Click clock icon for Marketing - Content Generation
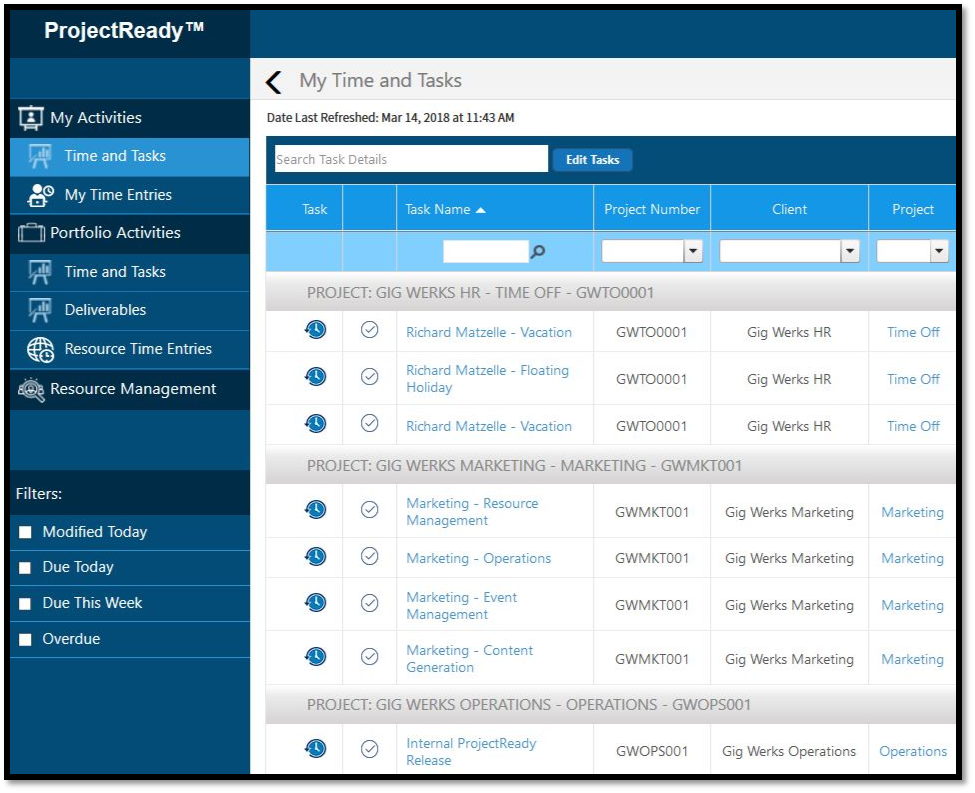The image size is (975, 793). point(315,656)
